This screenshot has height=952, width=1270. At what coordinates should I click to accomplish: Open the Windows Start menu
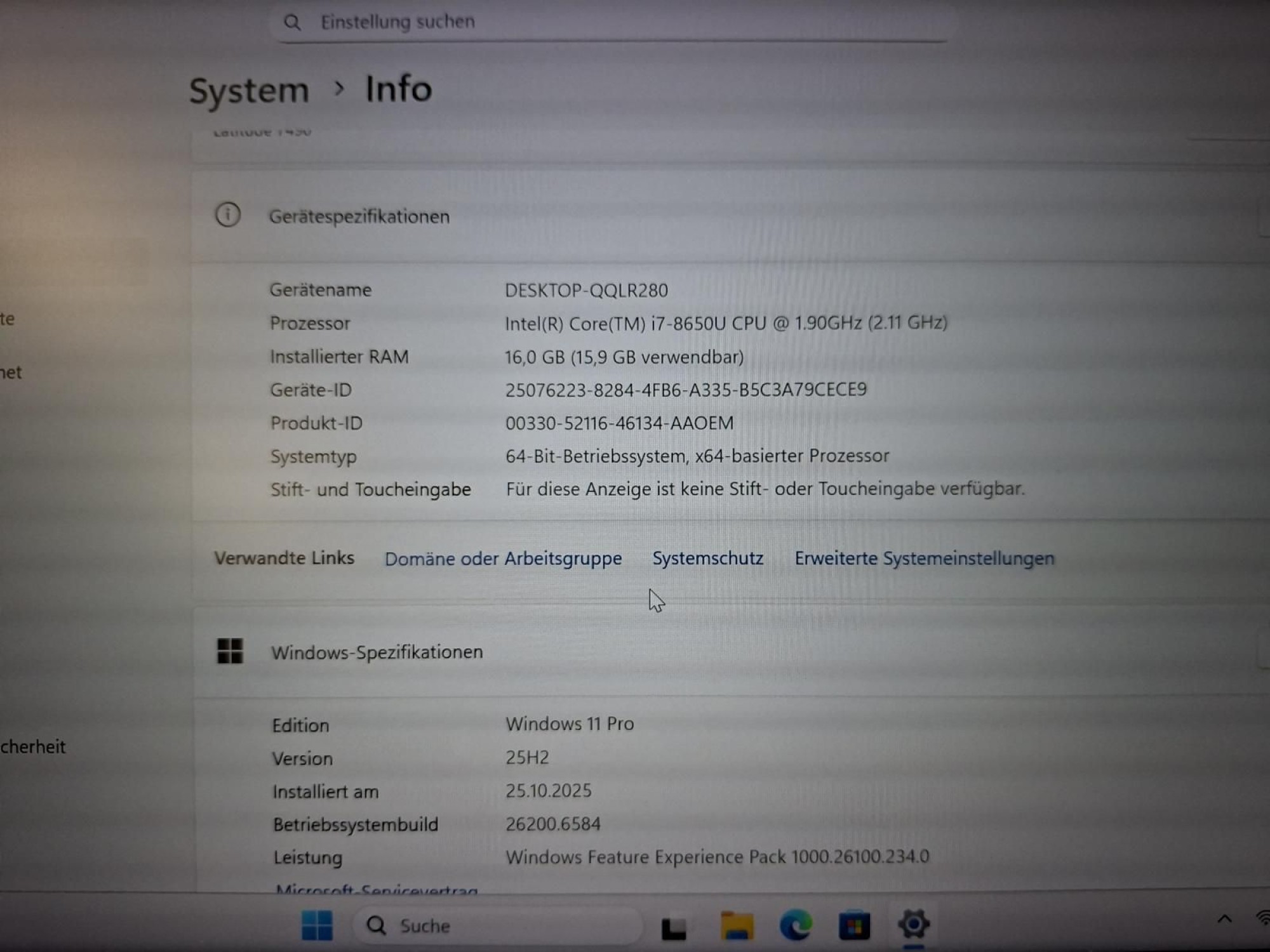point(317,925)
